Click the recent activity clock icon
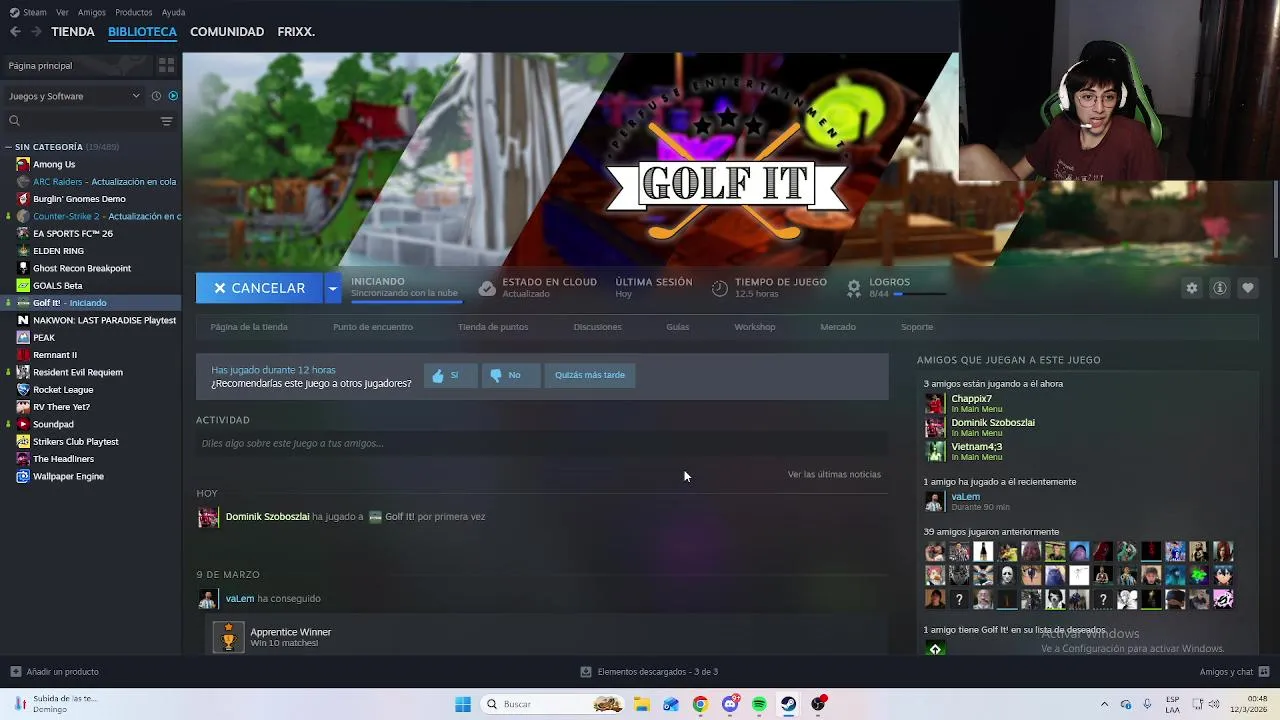 click(x=156, y=96)
